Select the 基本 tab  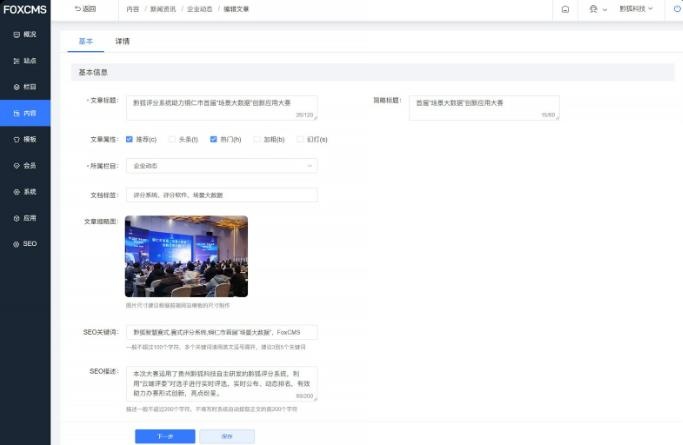tap(86, 41)
